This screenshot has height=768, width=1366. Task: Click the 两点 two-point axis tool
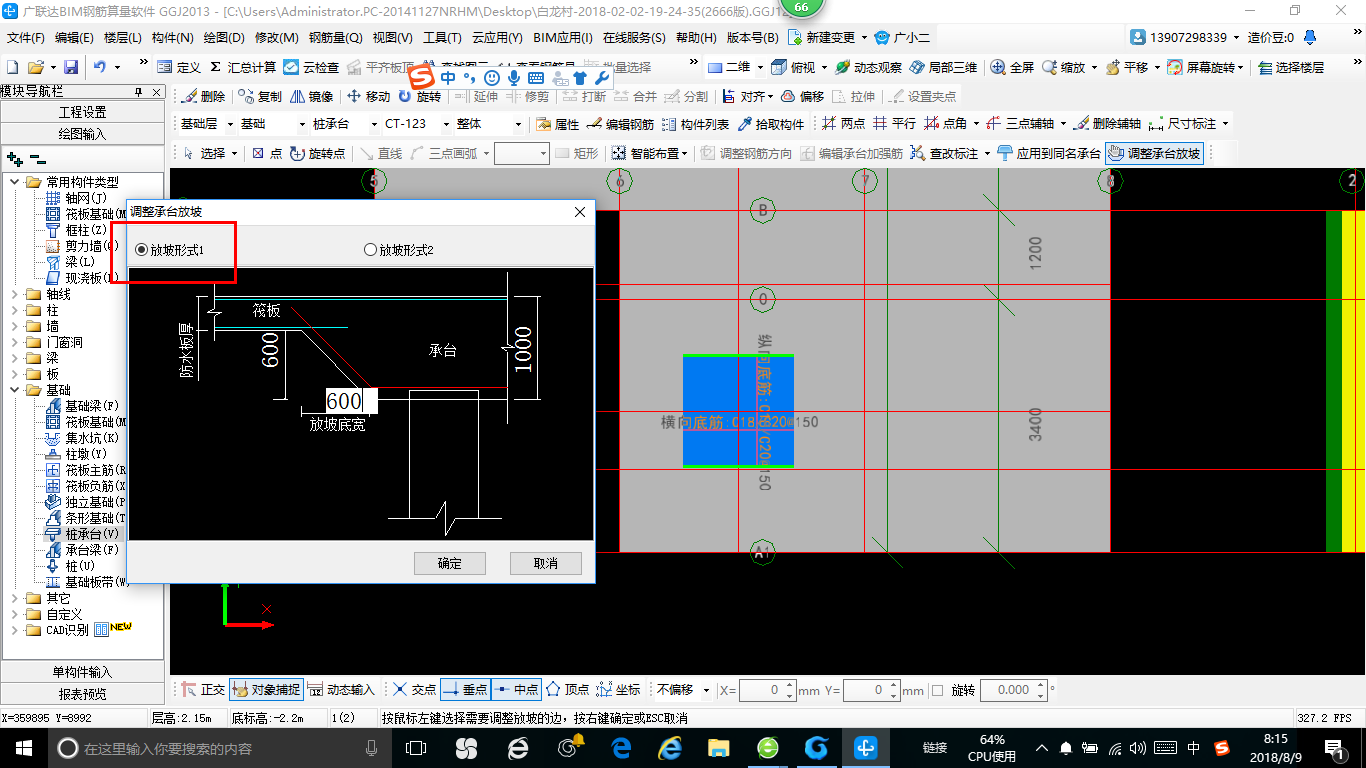click(x=843, y=124)
